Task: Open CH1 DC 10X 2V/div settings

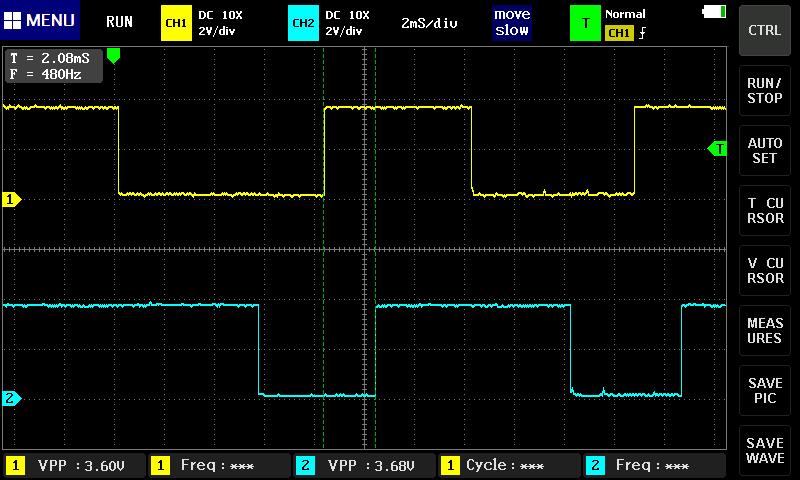Action: click(x=220, y=23)
